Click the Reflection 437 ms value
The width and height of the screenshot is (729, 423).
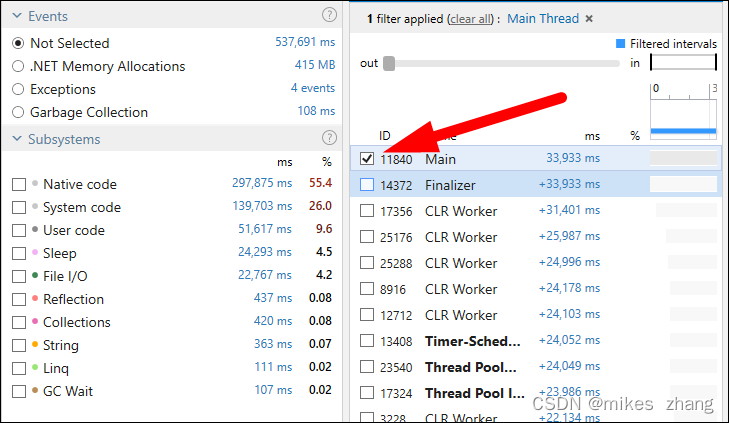273,298
